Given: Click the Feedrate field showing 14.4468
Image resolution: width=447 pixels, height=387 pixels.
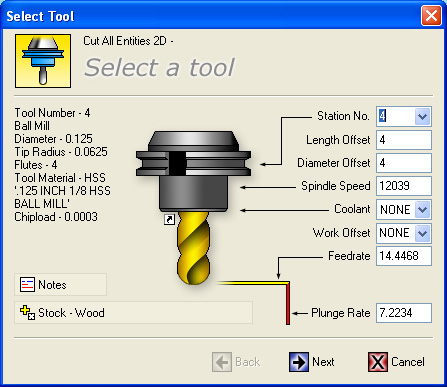Looking at the screenshot, I should [x=404, y=256].
